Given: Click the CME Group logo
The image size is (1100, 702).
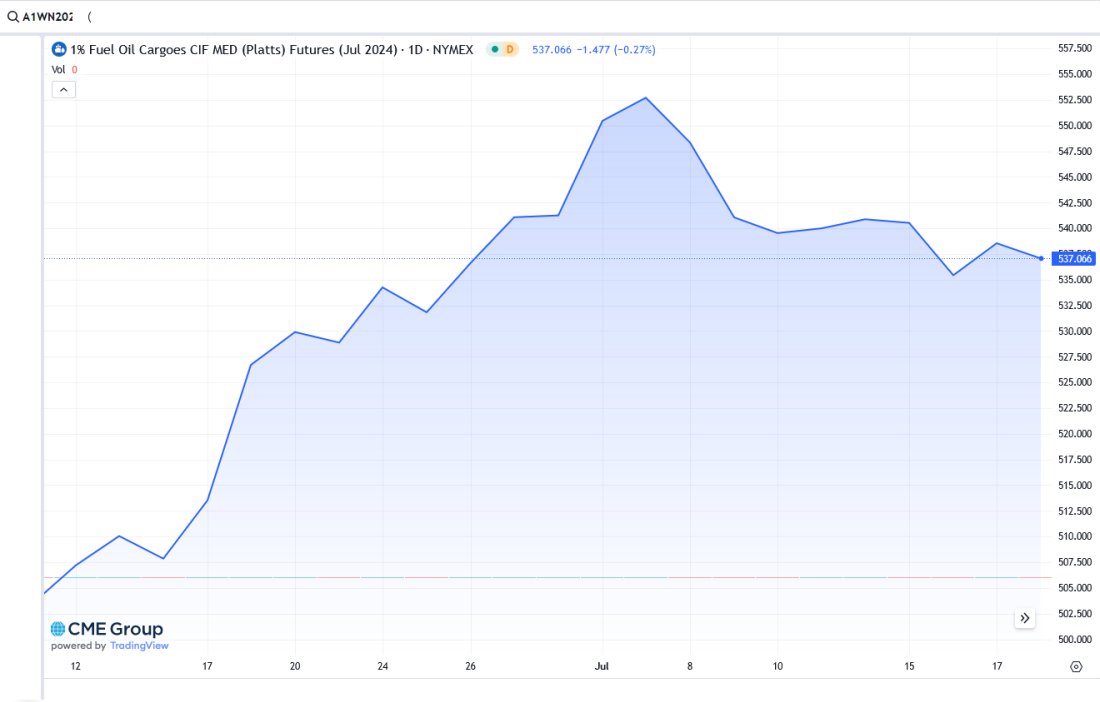Looking at the screenshot, I should [x=107, y=629].
